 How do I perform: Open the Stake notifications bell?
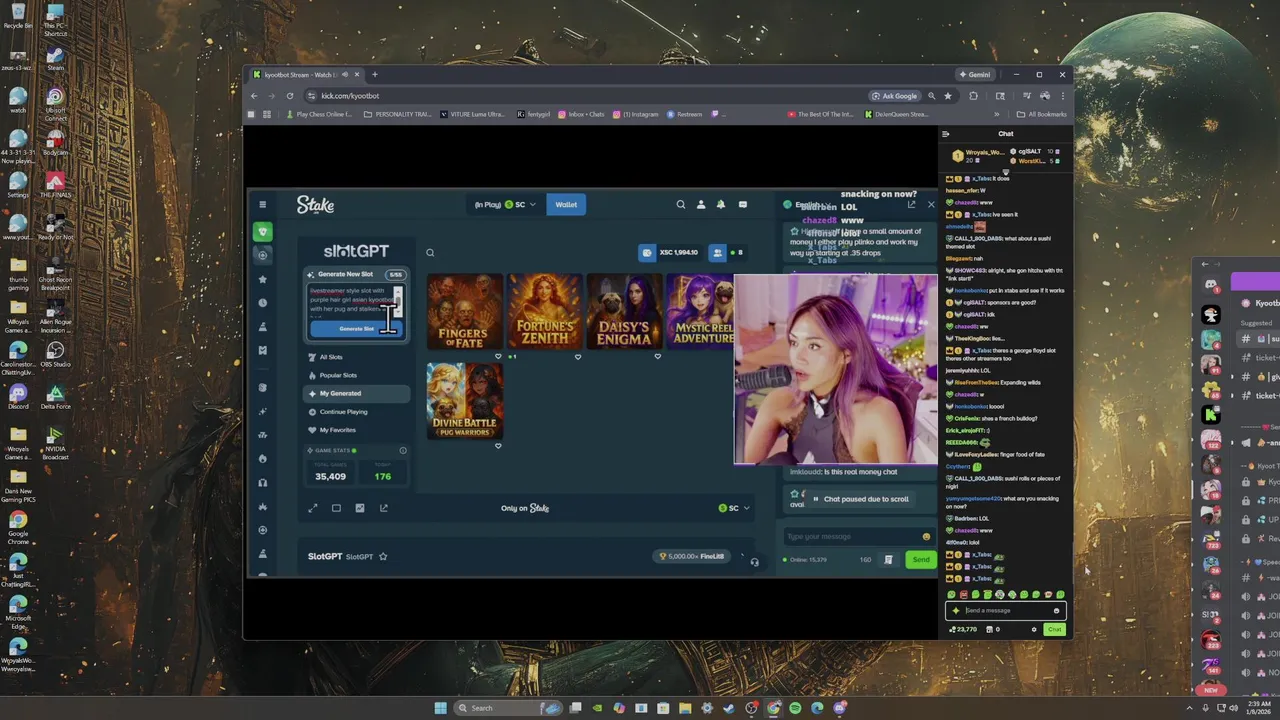point(720,204)
